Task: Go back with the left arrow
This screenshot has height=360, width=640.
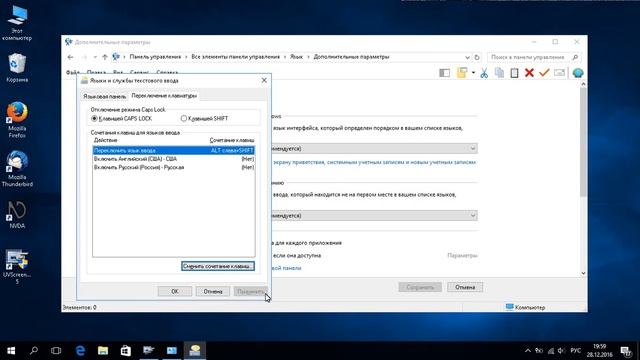Action: 70,57
